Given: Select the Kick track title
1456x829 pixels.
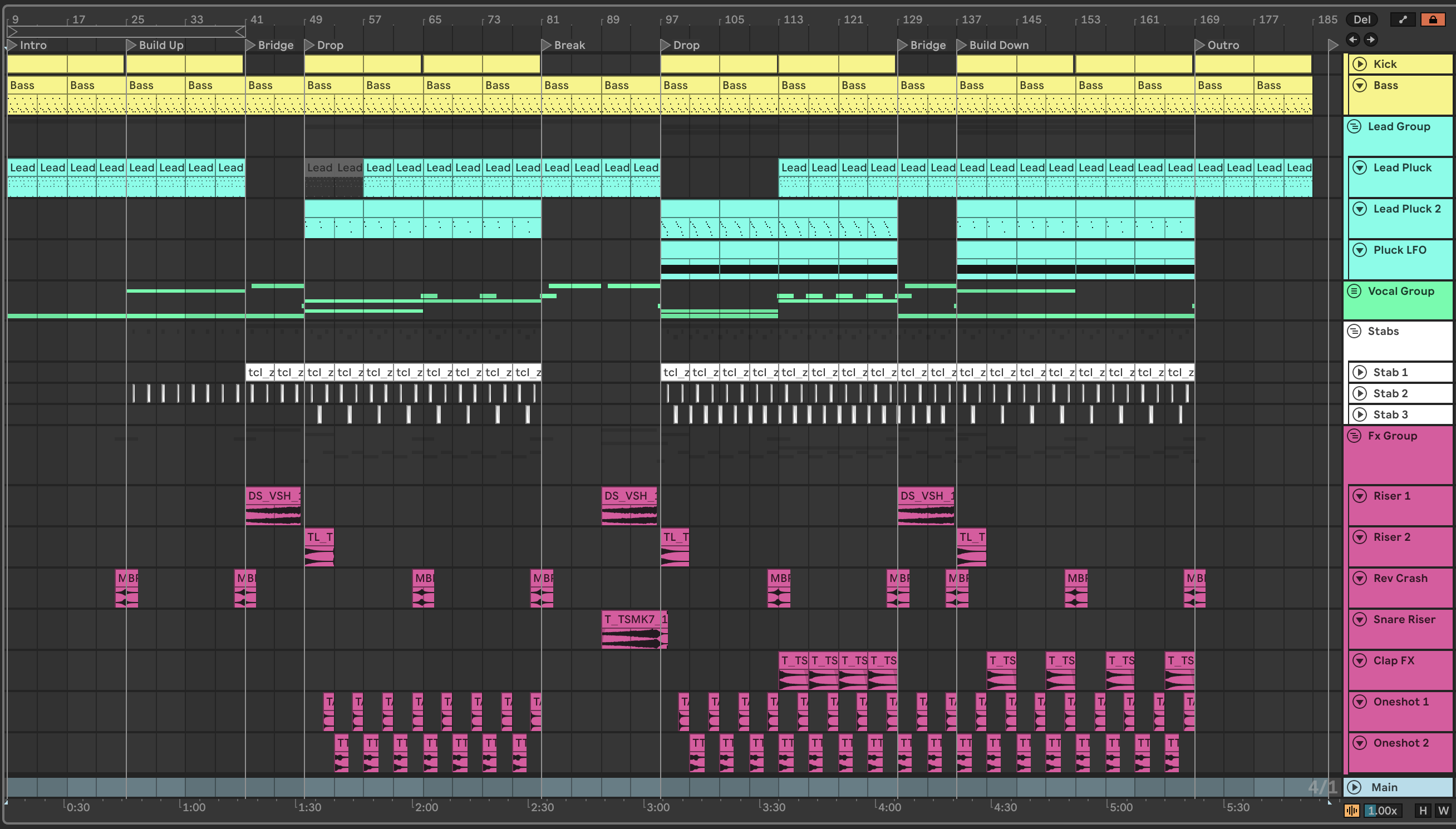Looking at the screenshot, I should (x=1385, y=64).
